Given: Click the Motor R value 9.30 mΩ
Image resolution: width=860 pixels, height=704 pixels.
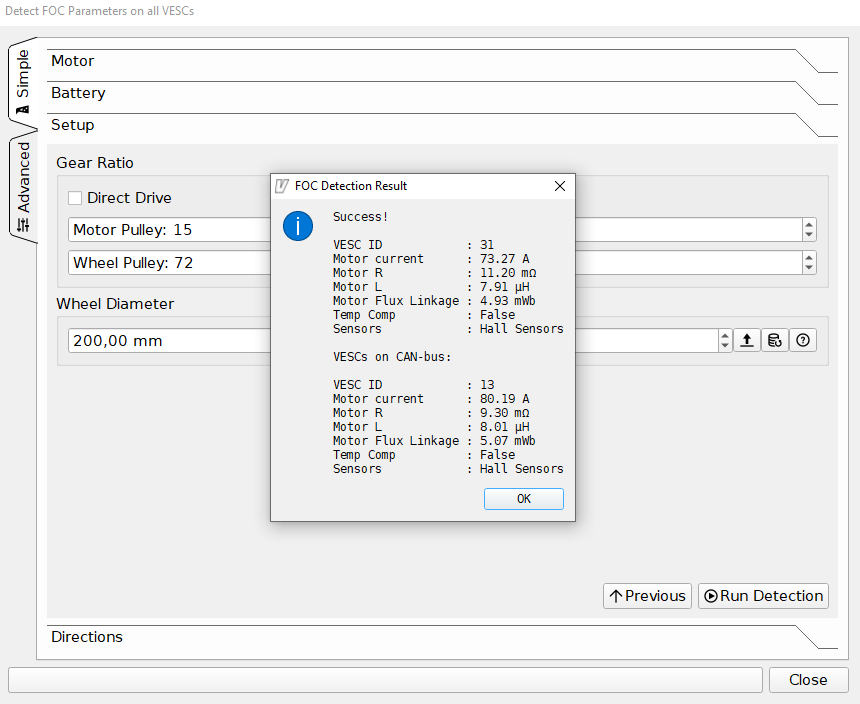Looking at the screenshot, I should click(505, 413).
